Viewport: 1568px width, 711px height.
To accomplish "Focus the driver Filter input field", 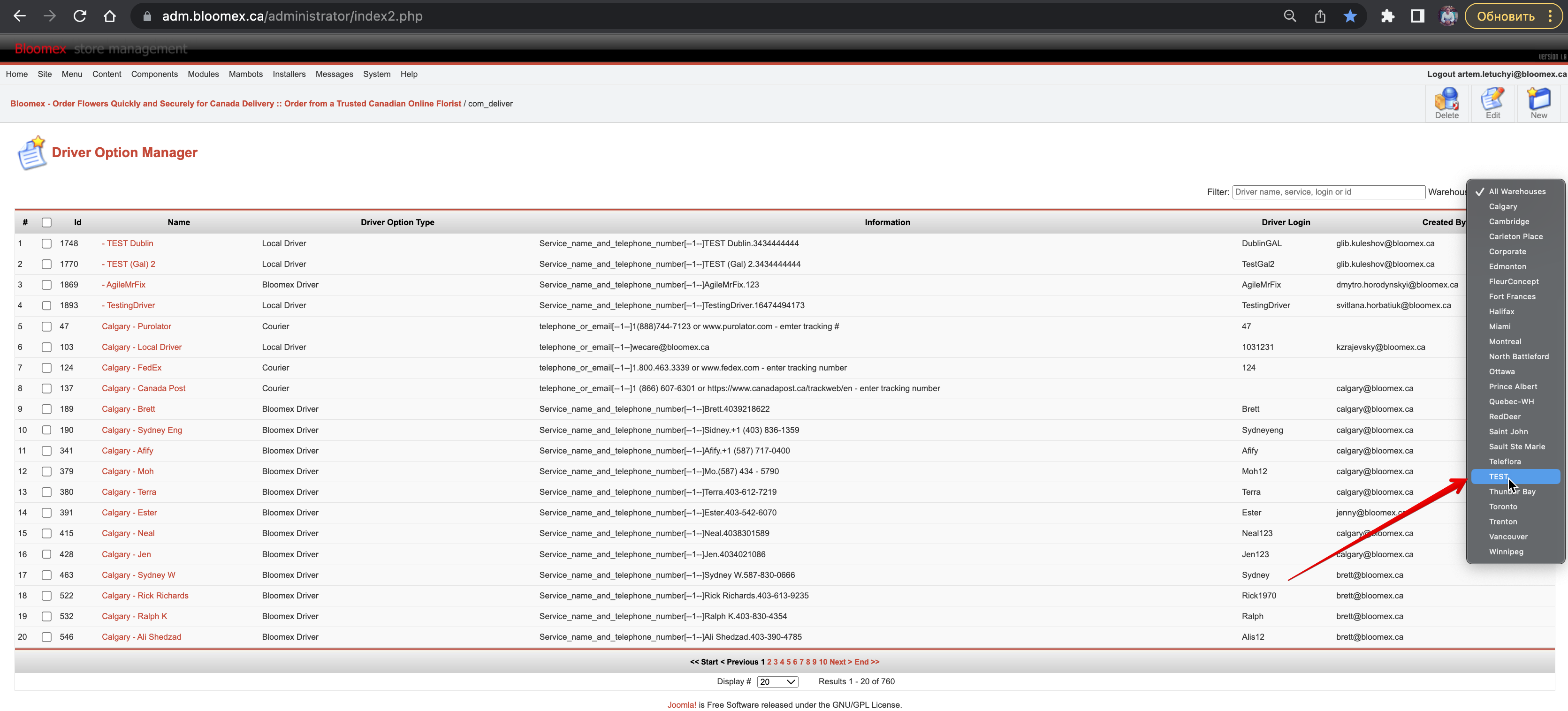I will tap(1328, 192).
